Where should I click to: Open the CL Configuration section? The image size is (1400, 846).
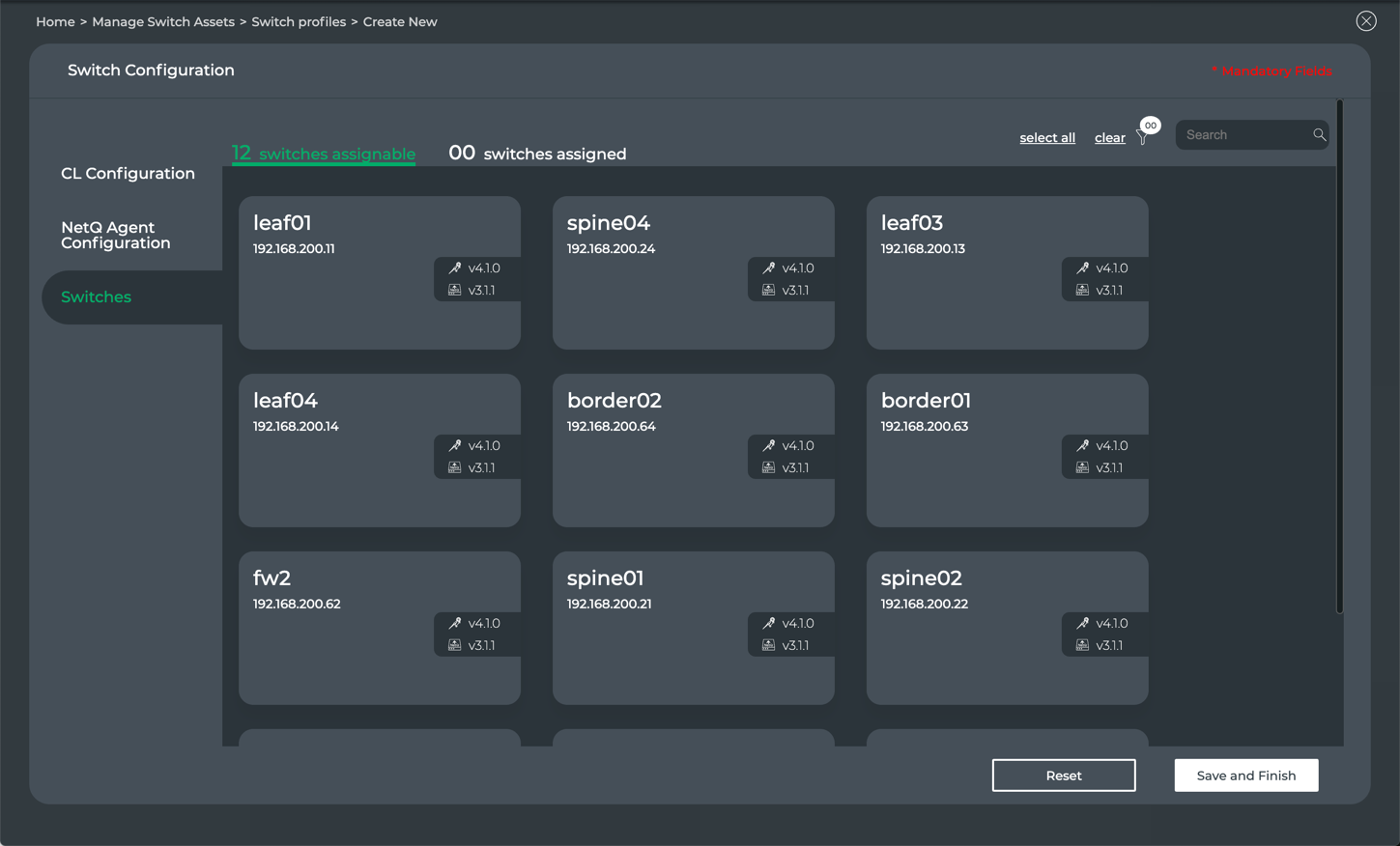128,174
